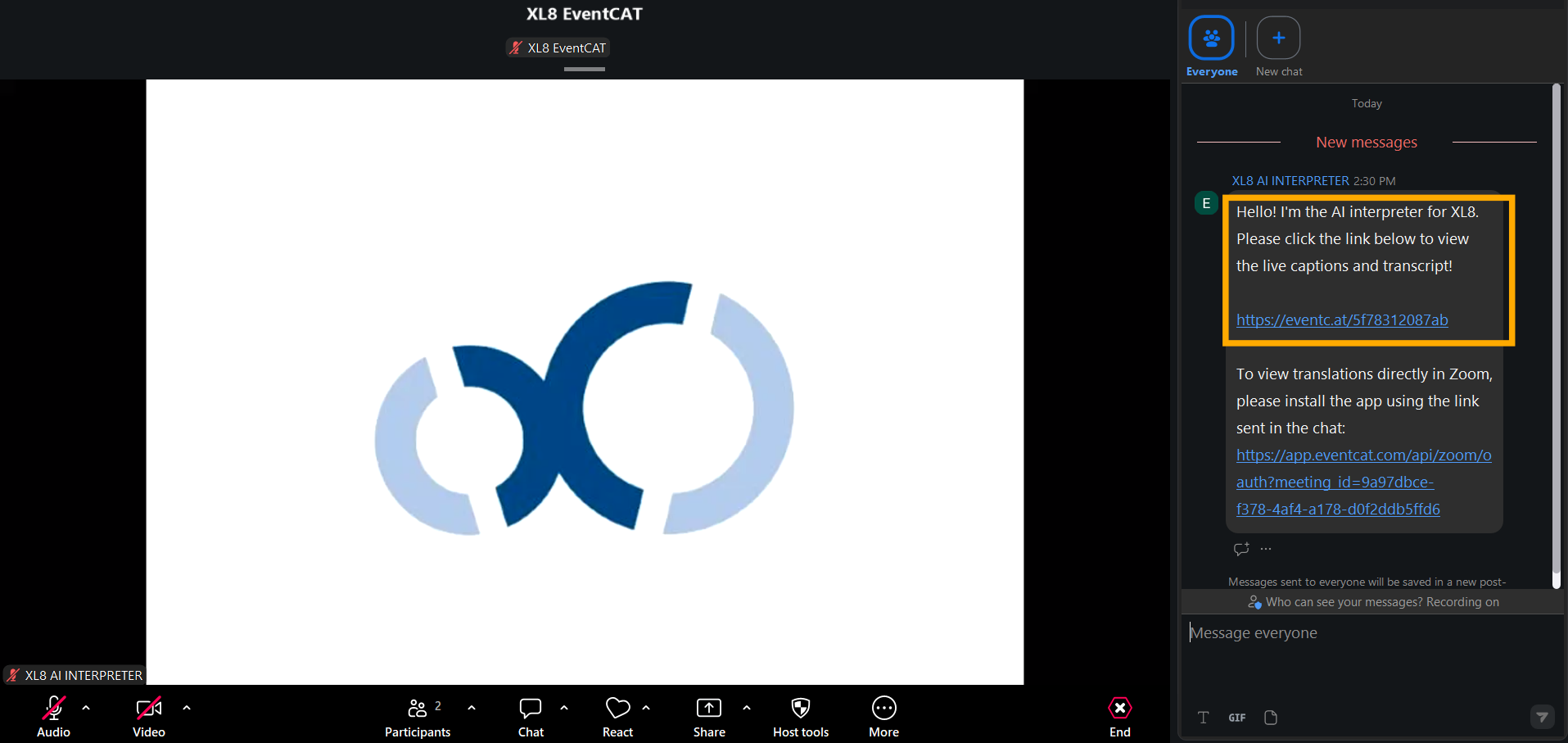Screen dimensions: 1568x743
Task: Click the XL8 AI INTERPRETER name tag on video
Action: pos(75,675)
